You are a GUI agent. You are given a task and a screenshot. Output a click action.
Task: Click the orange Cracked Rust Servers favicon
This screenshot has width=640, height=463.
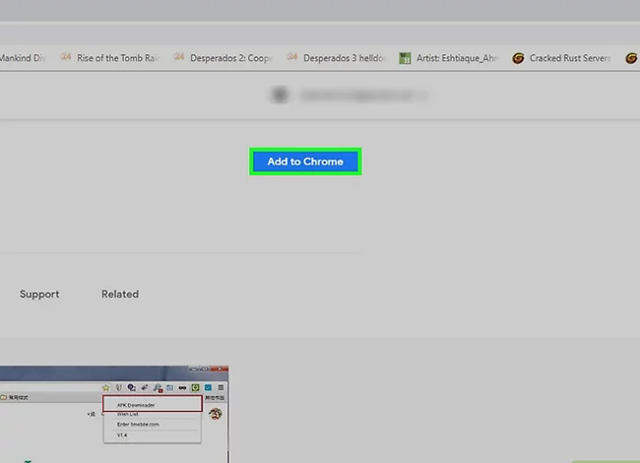(x=518, y=58)
